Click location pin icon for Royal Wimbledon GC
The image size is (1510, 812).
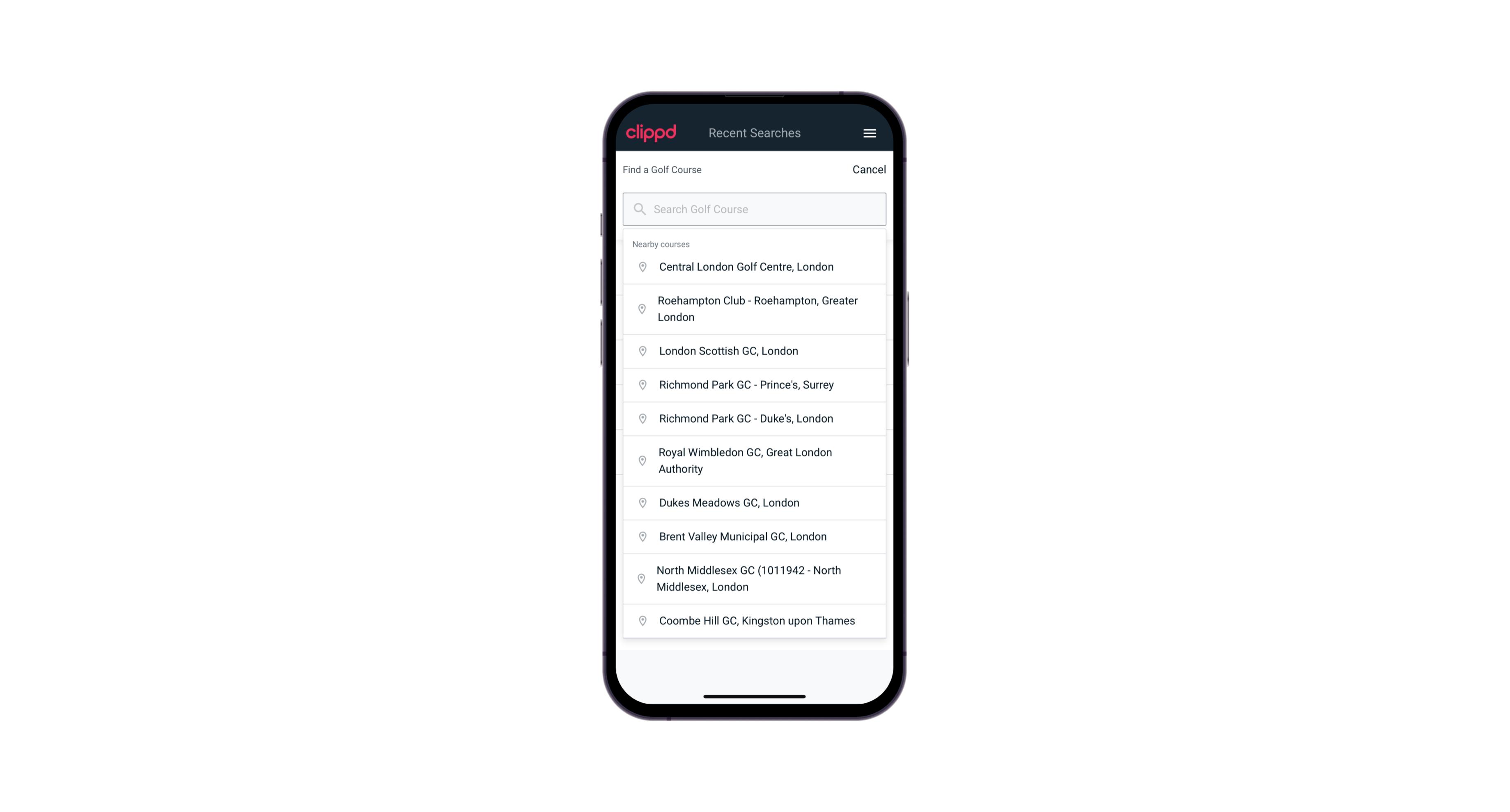pos(641,460)
